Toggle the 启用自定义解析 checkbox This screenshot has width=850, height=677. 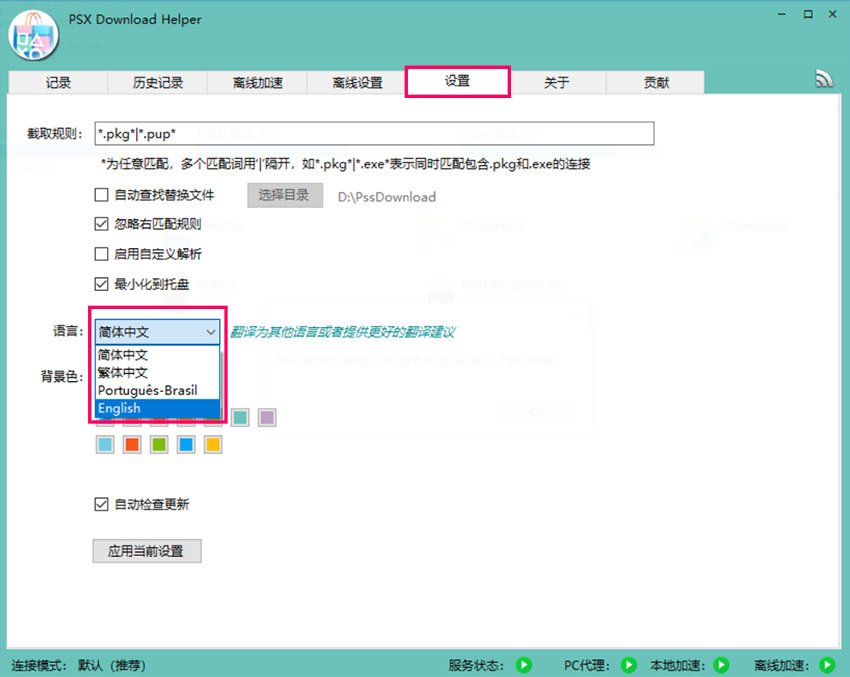[101, 254]
